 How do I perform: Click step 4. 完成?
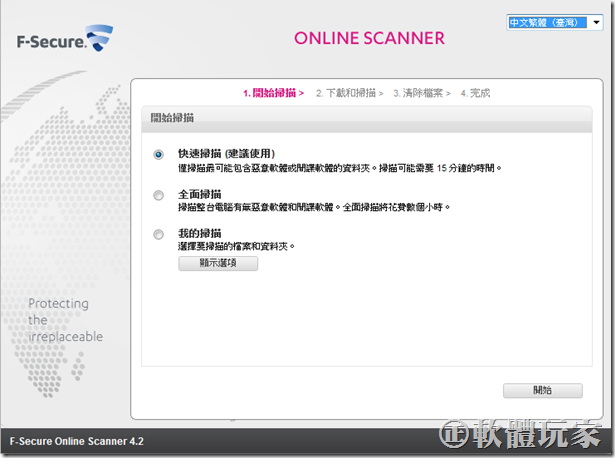tap(475, 93)
